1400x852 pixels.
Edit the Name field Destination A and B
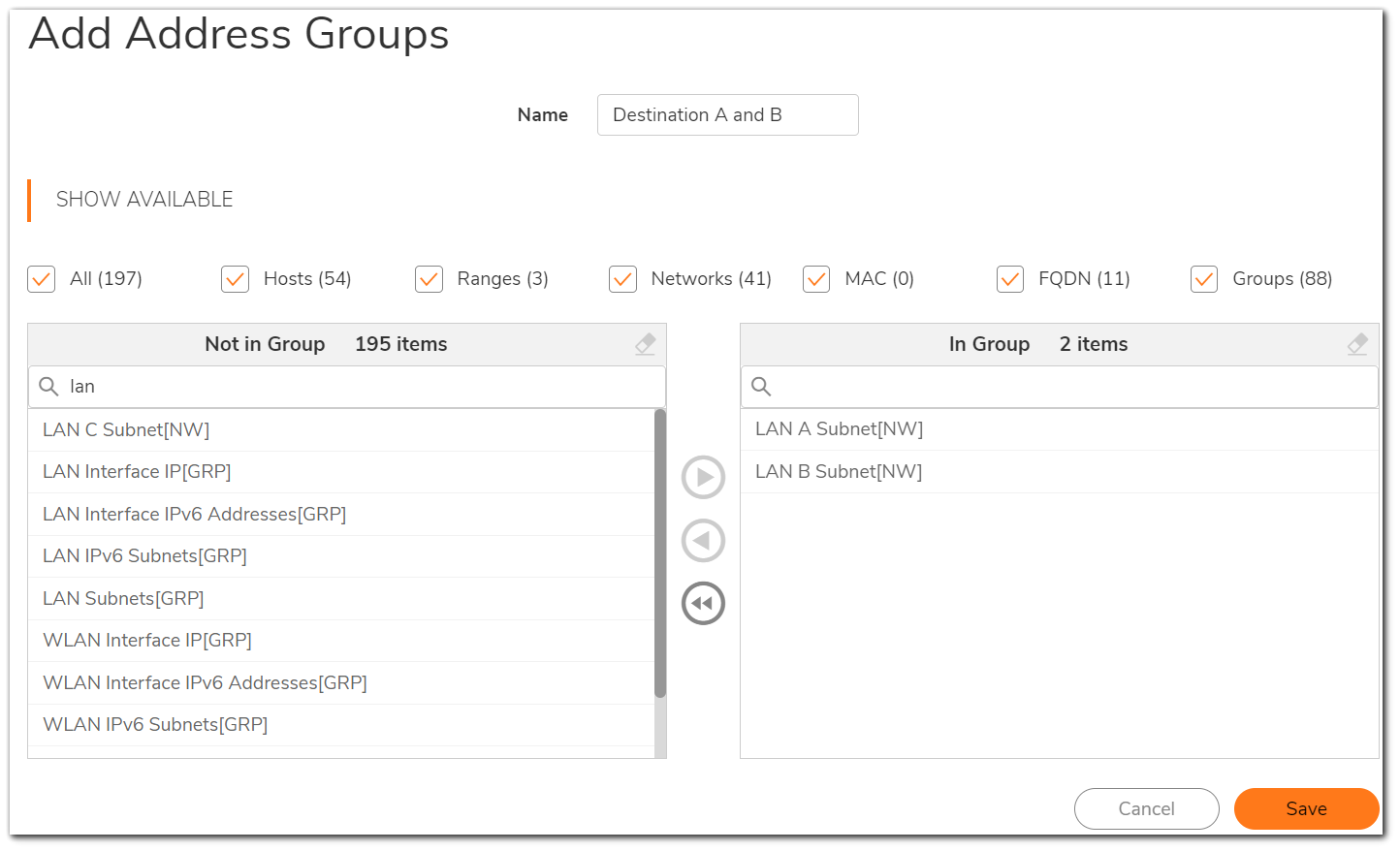tap(728, 115)
